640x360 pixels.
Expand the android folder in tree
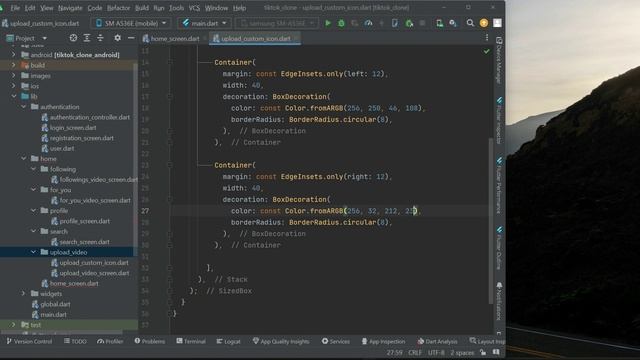[13, 55]
